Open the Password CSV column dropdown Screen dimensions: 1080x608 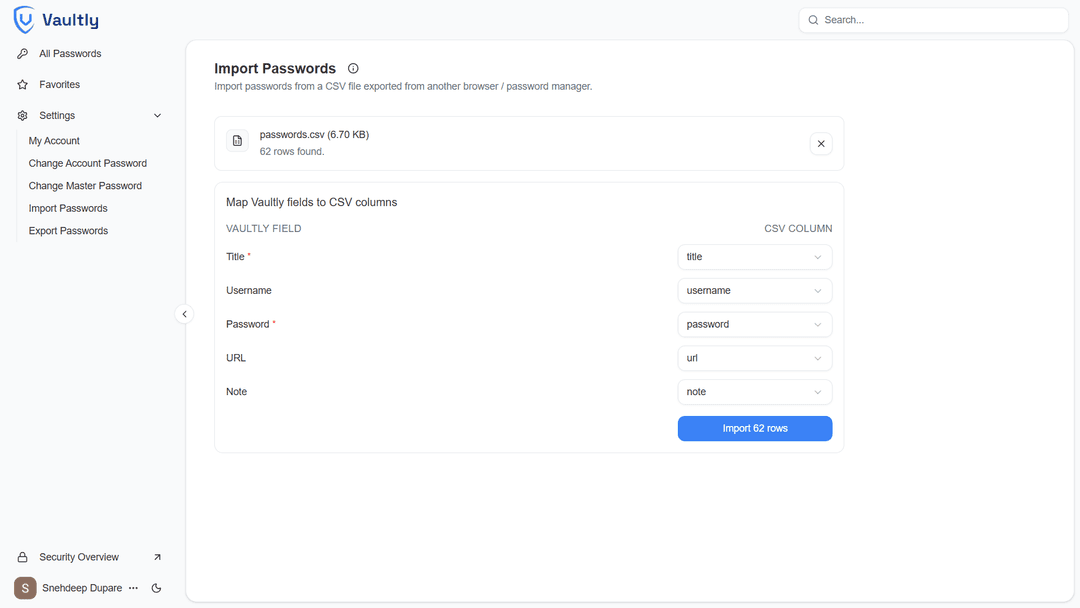[x=754, y=325]
